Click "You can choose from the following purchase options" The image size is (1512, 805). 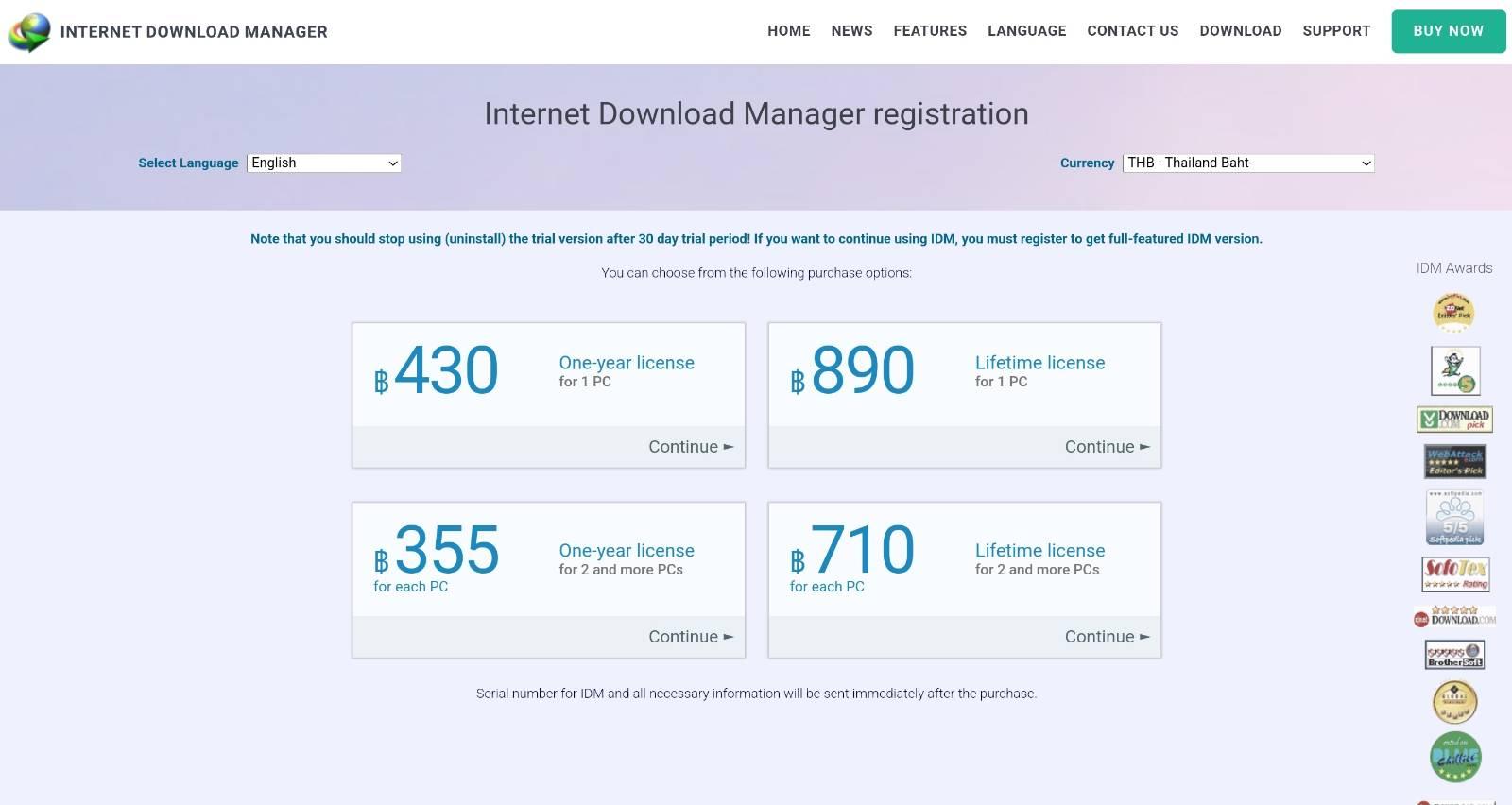(x=756, y=273)
